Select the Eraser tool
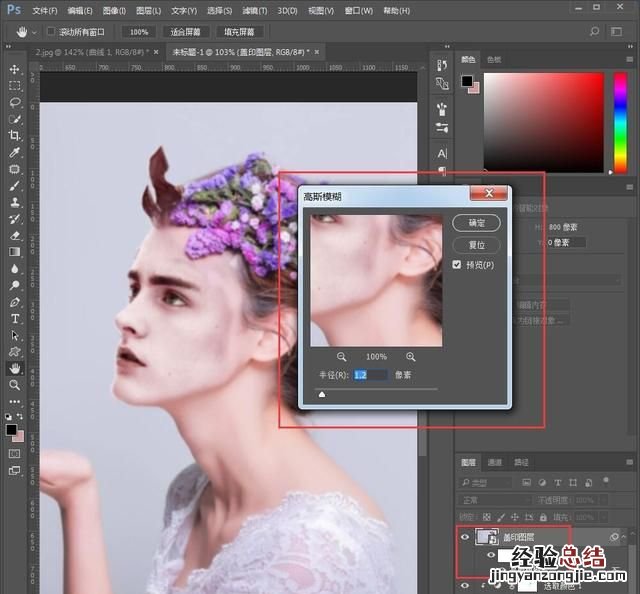This screenshot has height=594, width=640. [x=15, y=235]
